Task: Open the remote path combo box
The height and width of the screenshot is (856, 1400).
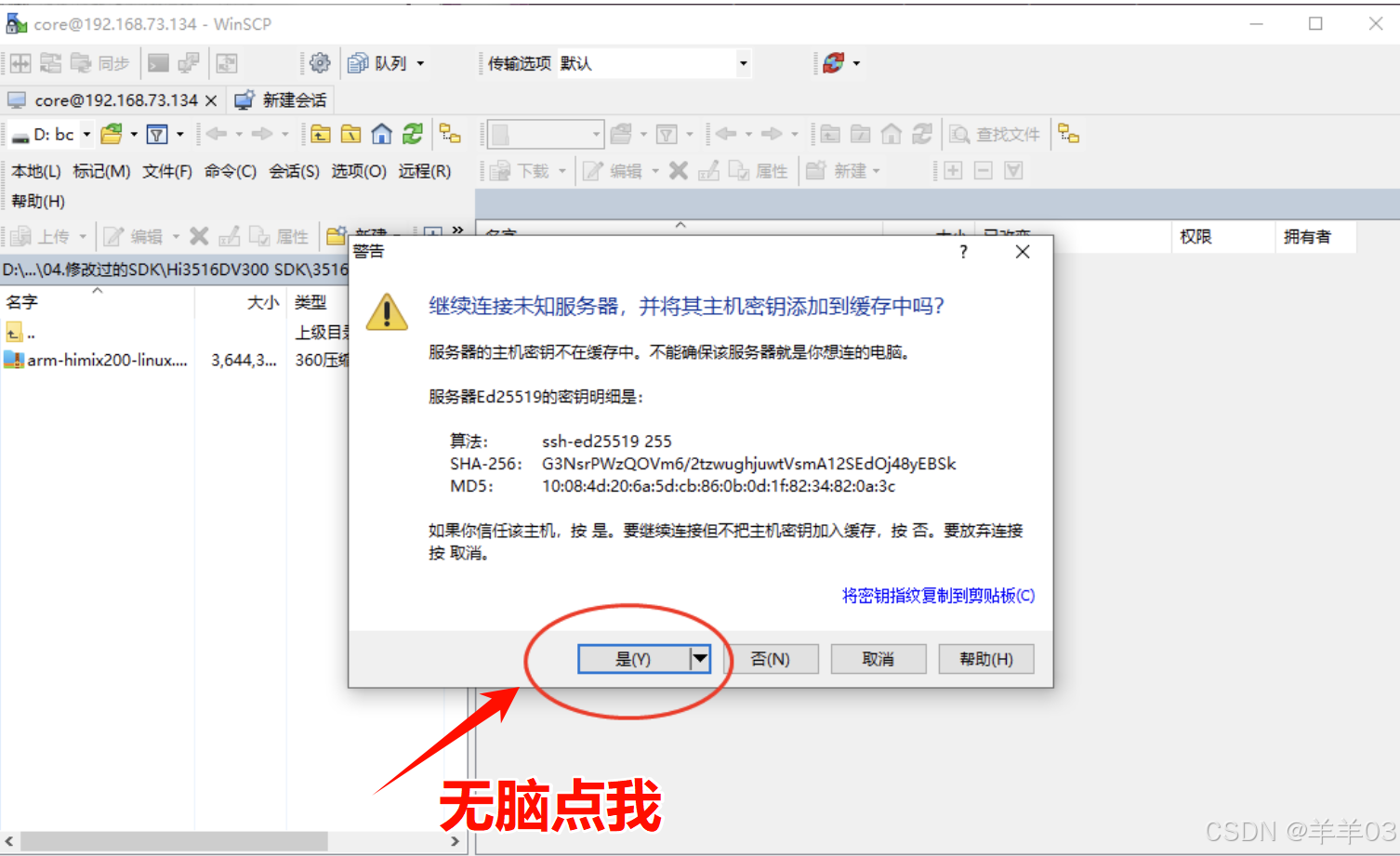Action: [x=546, y=135]
